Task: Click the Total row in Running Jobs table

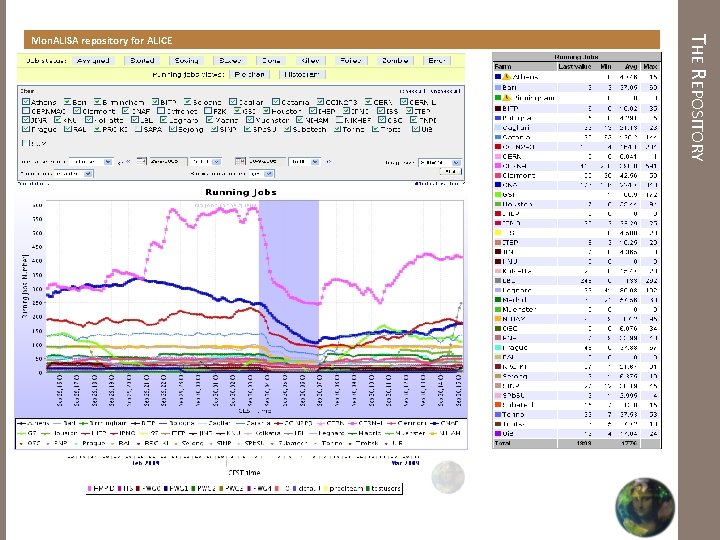Action: (576, 444)
